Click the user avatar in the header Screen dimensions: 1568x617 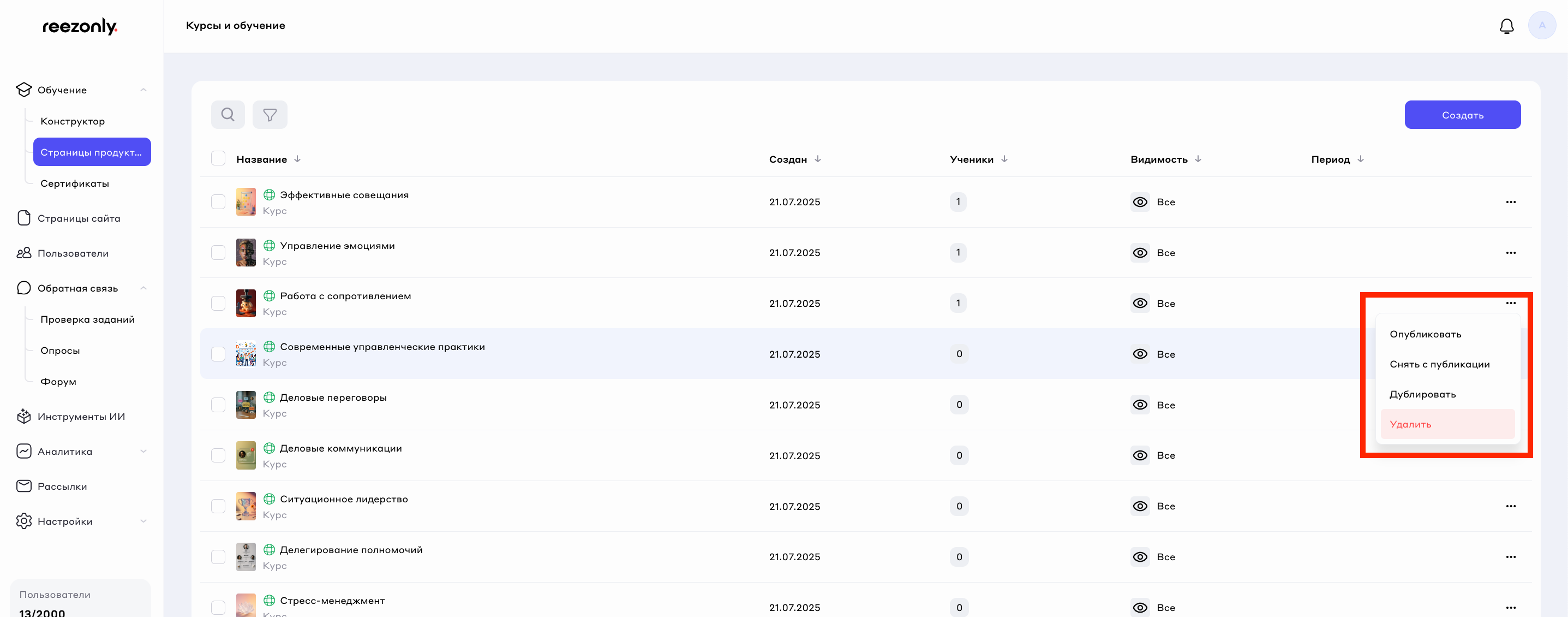tap(1541, 26)
